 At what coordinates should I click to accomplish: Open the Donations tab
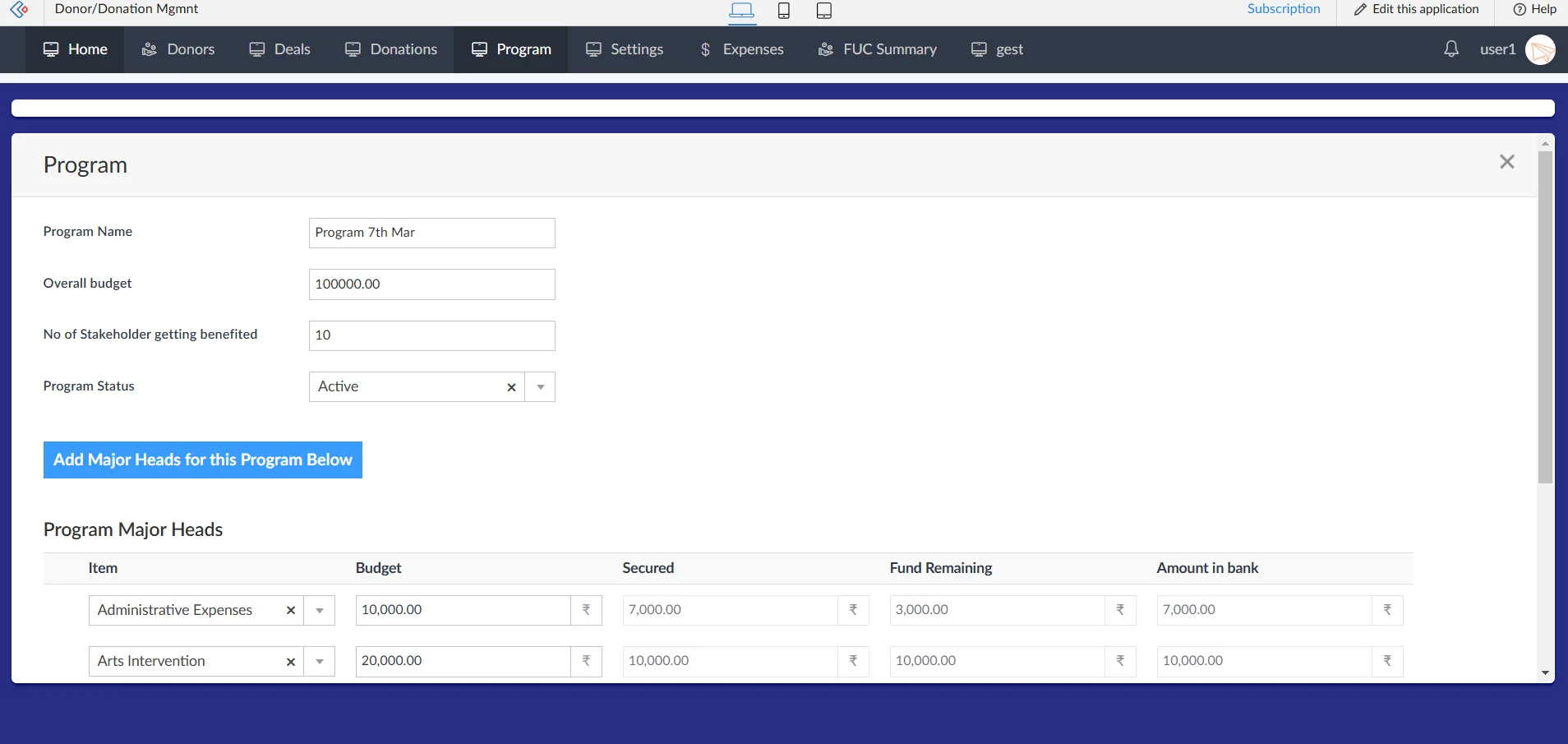(390, 49)
